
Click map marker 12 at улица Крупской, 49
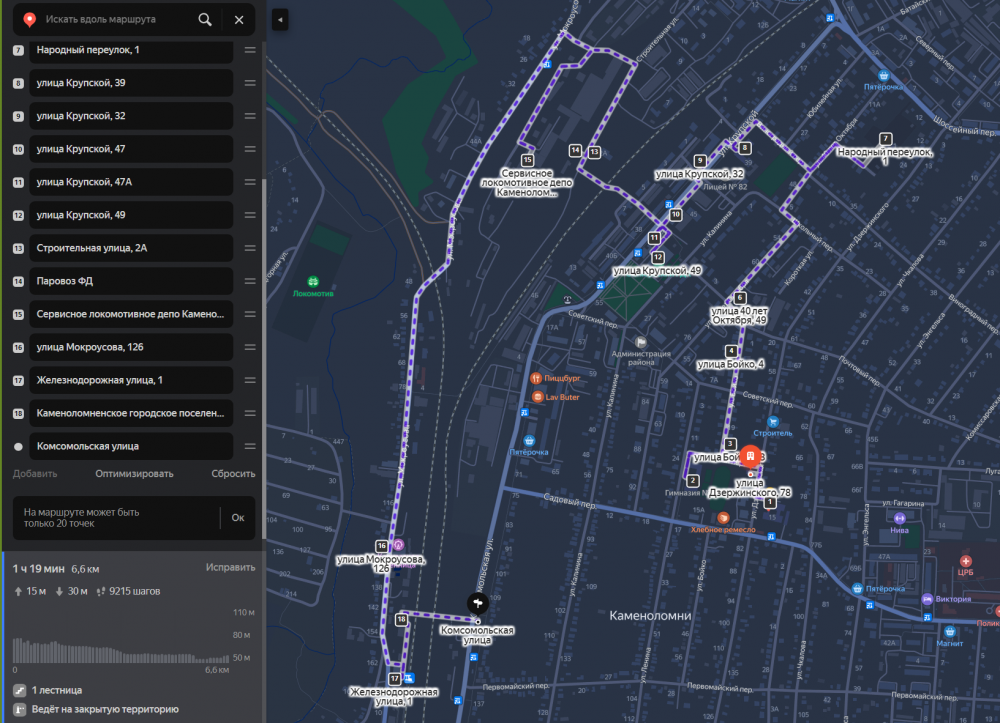pos(658,258)
